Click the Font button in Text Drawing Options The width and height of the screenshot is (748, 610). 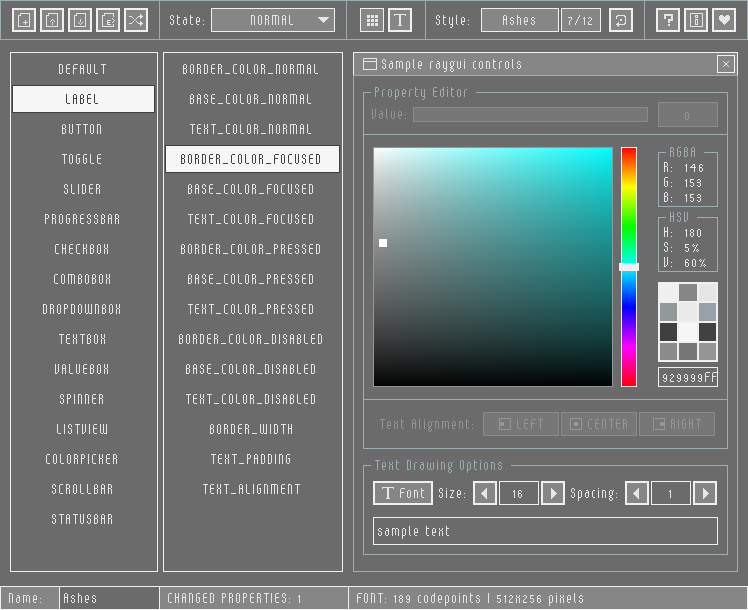click(x=403, y=493)
